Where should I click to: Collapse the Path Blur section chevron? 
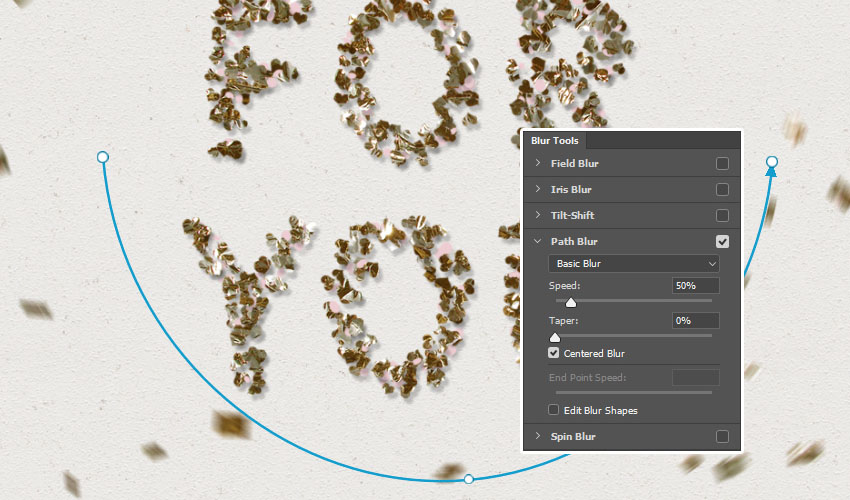[537, 241]
